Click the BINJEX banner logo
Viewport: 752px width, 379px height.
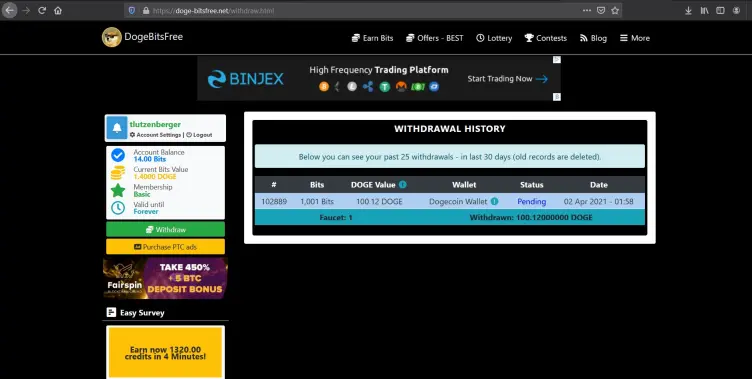pyautogui.click(x=246, y=79)
